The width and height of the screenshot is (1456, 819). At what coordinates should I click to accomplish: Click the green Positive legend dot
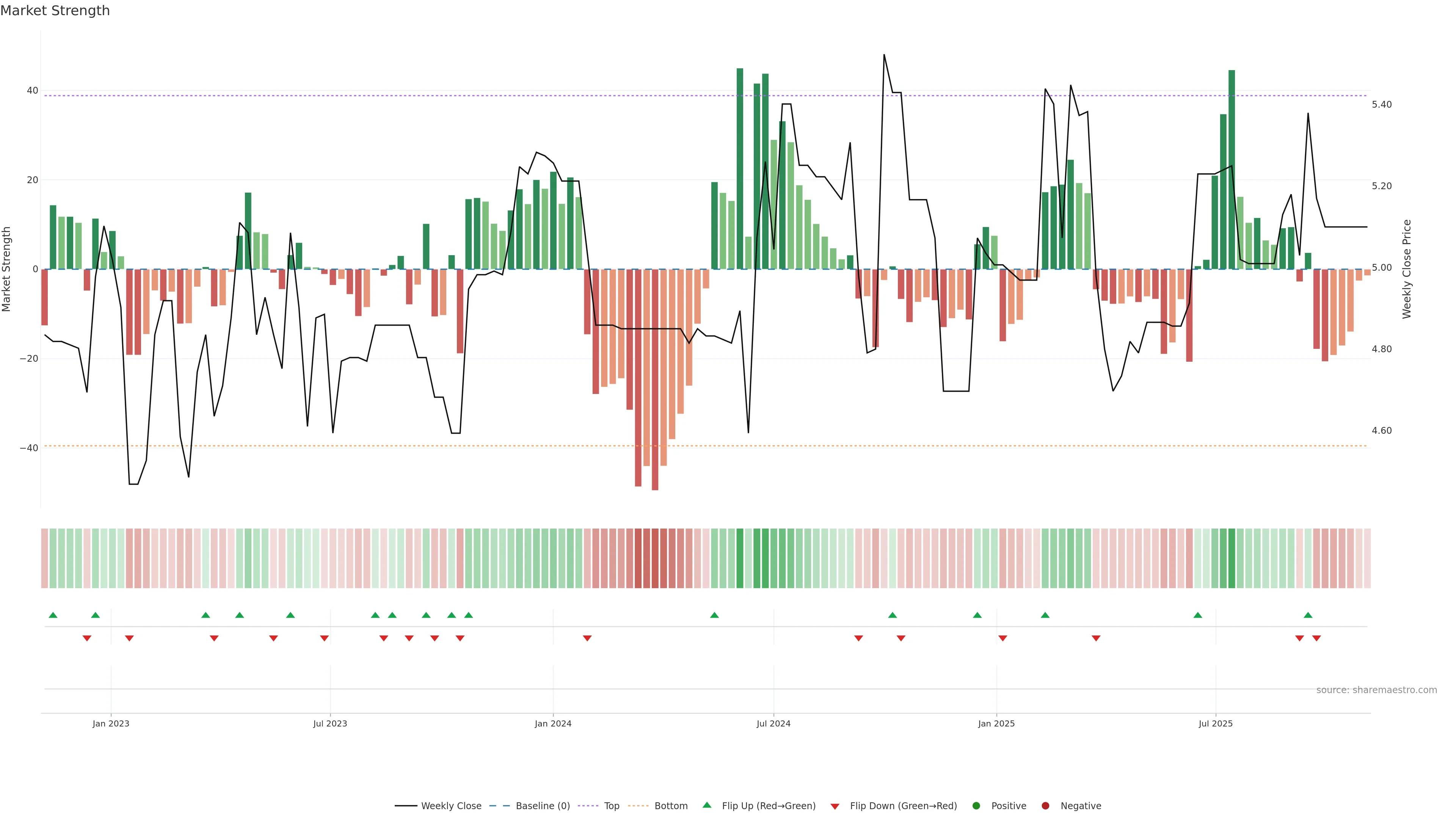coord(976,806)
